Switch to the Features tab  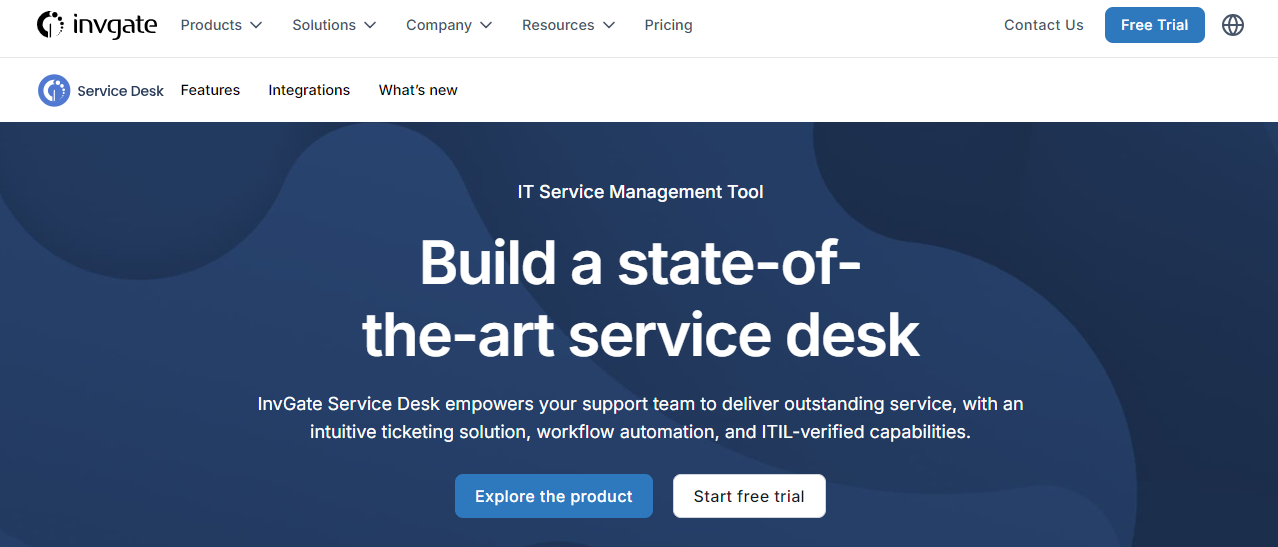210,90
